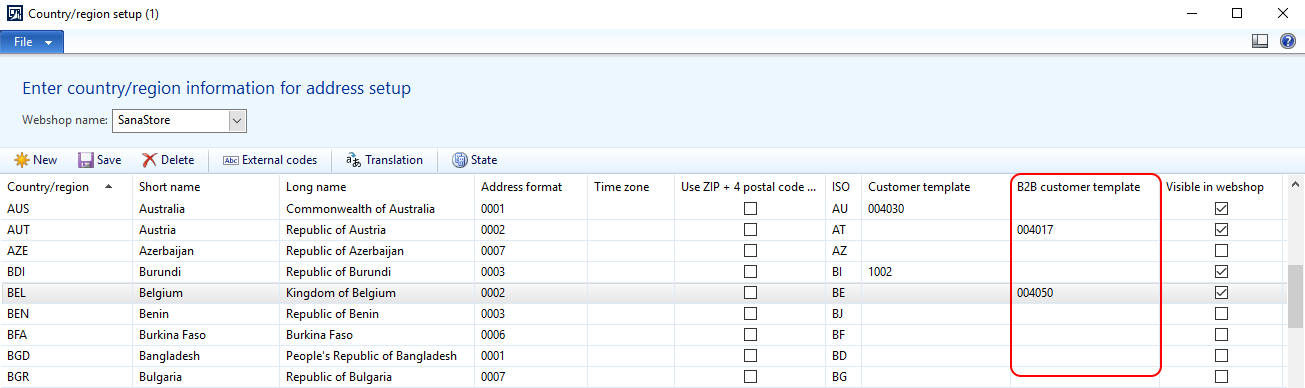Click the Benin short name cell
1305x388 pixels.
coord(206,314)
